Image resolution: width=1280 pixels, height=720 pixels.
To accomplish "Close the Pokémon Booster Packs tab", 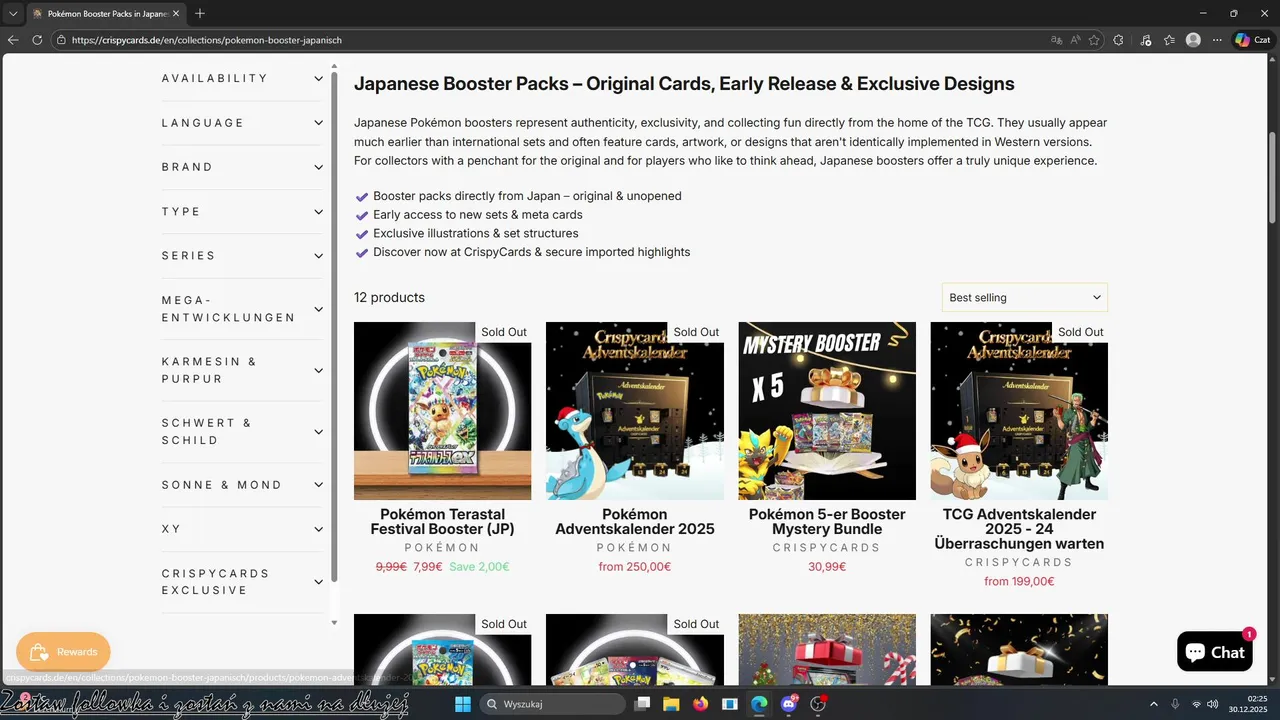I will (x=177, y=14).
